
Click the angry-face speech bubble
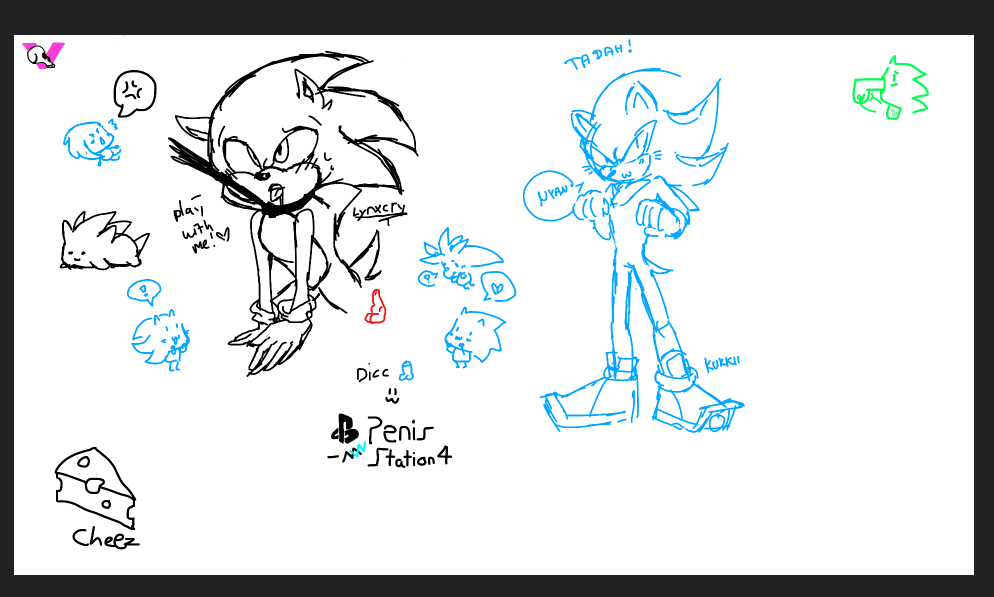point(134,93)
